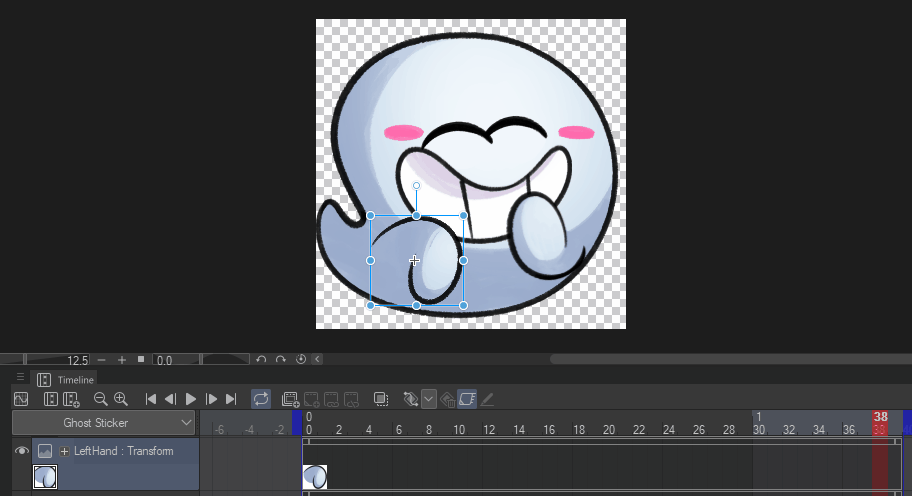Viewport: 912px width, 496px height.
Task: Jump to the first frame
Action: point(151,399)
